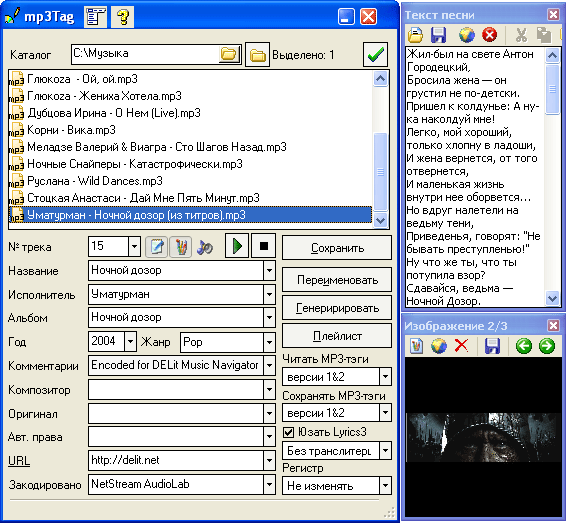Click the Переименовать button
This screenshot has height=523, width=566.
click(x=337, y=280)
